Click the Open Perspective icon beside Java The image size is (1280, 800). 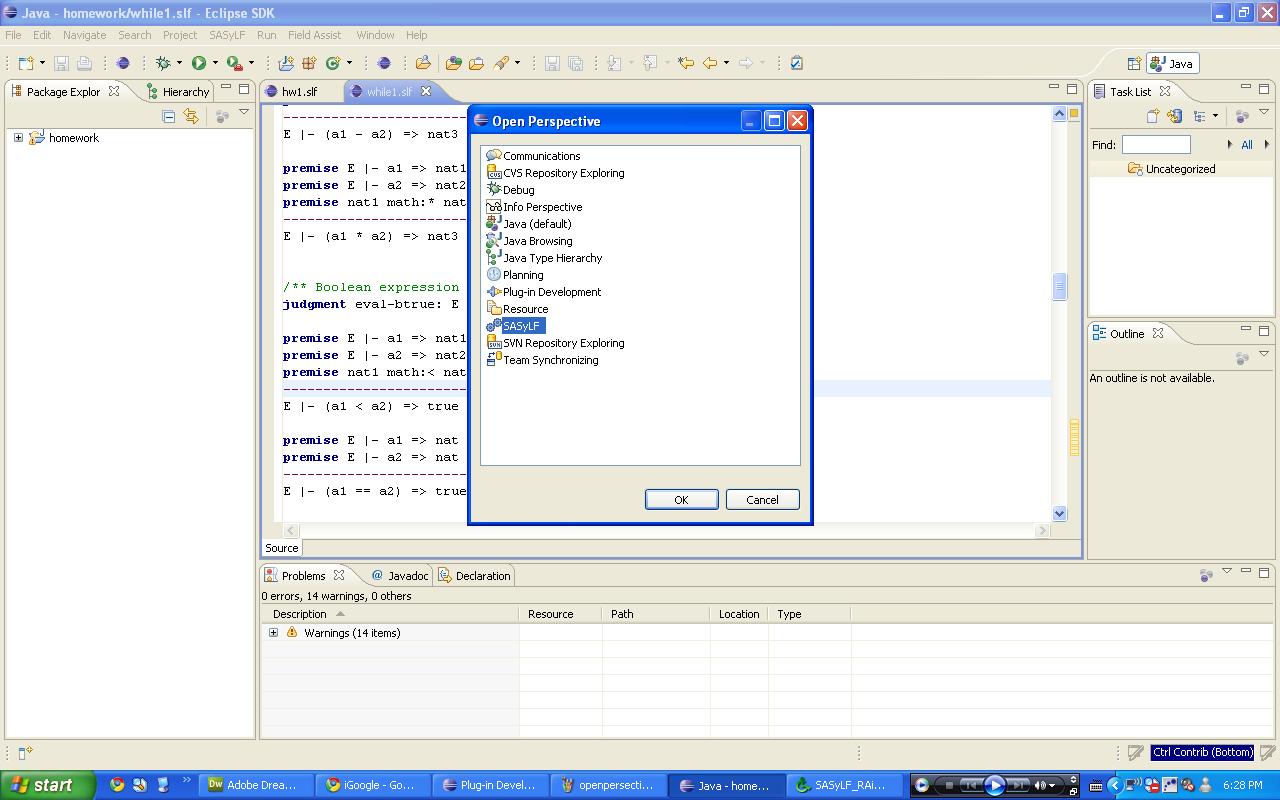click(1134, 63)
